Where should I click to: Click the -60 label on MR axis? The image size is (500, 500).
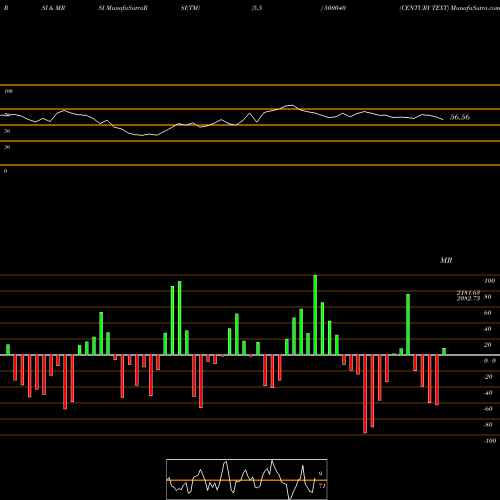488,409
